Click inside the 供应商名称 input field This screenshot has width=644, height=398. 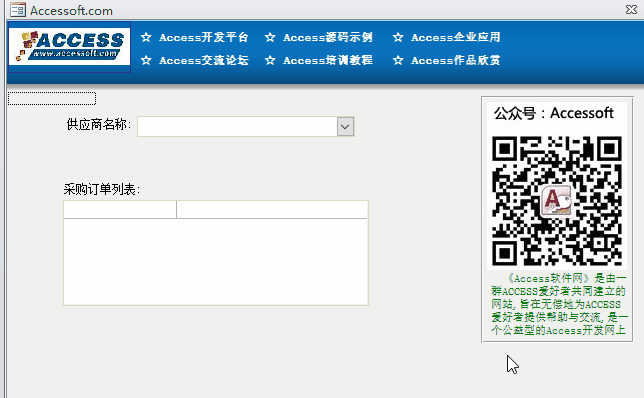[x=237, y=127]
